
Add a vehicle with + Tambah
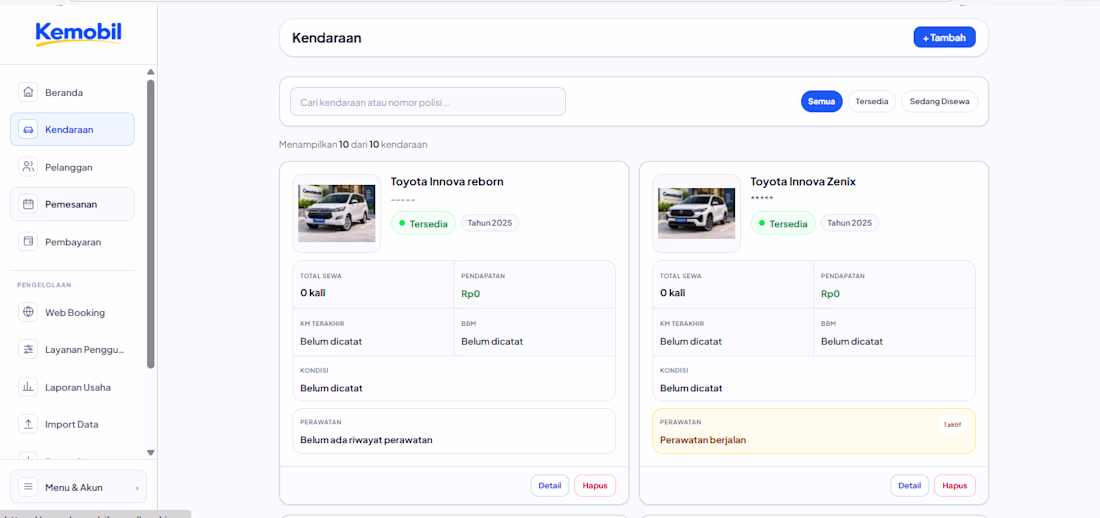tap(944, 37)
